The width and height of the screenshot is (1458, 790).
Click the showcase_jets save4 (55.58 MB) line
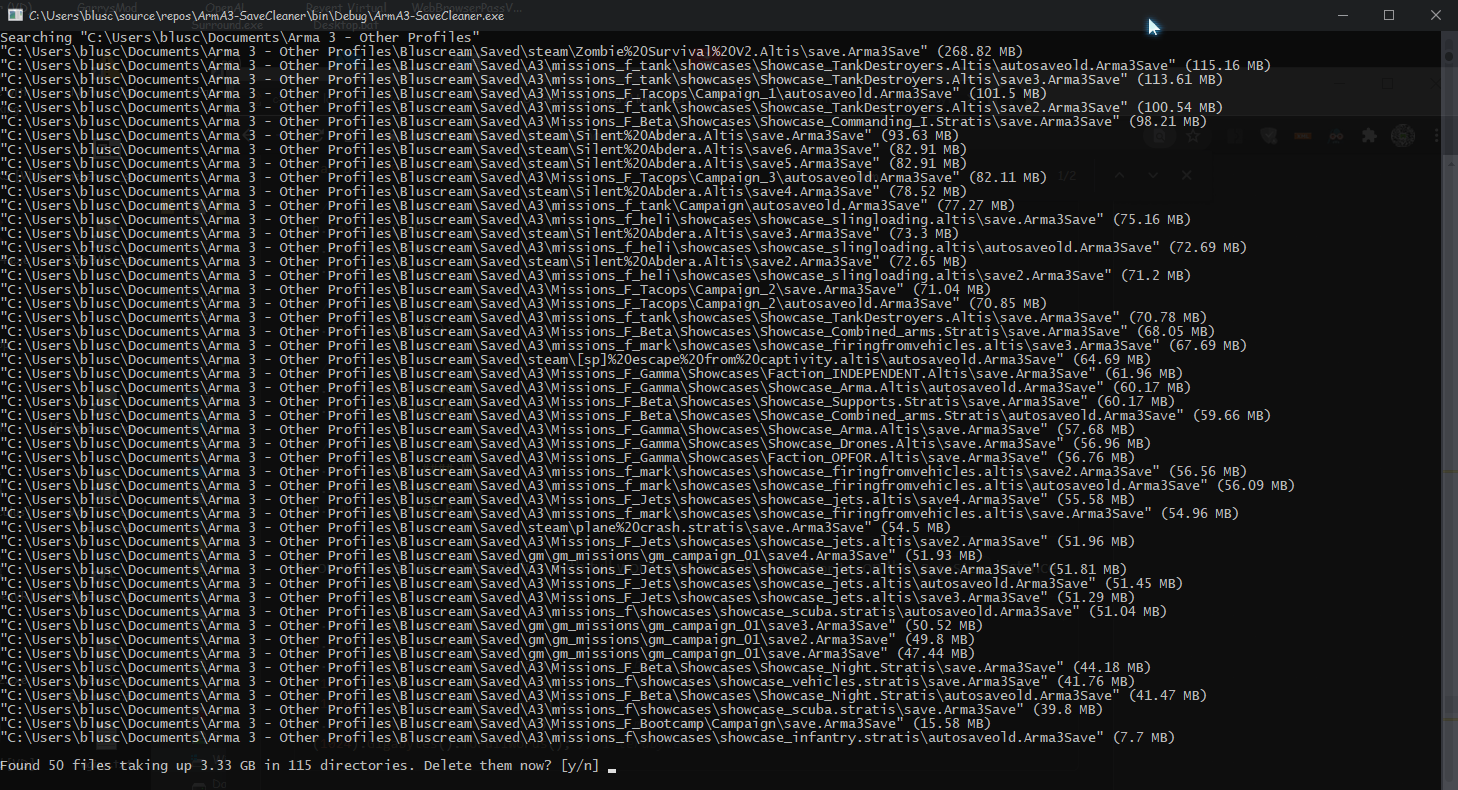pos(567,499)
